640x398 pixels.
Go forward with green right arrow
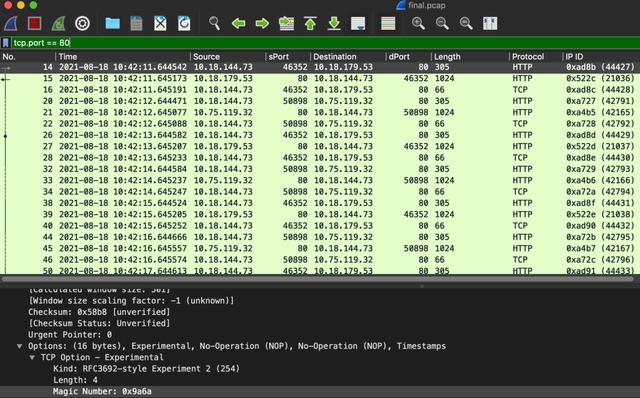point(262,23)
